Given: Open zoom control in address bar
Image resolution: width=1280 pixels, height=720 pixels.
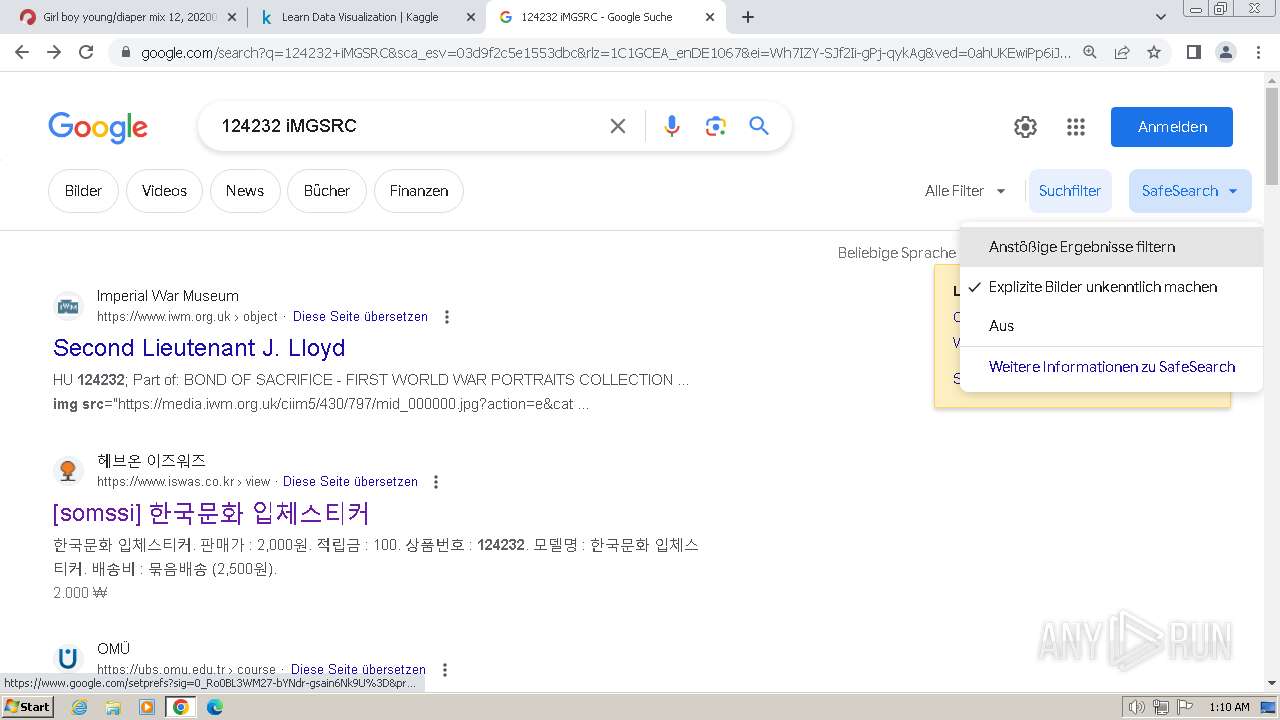Looking at the screenshot, I should [1090, 52].
